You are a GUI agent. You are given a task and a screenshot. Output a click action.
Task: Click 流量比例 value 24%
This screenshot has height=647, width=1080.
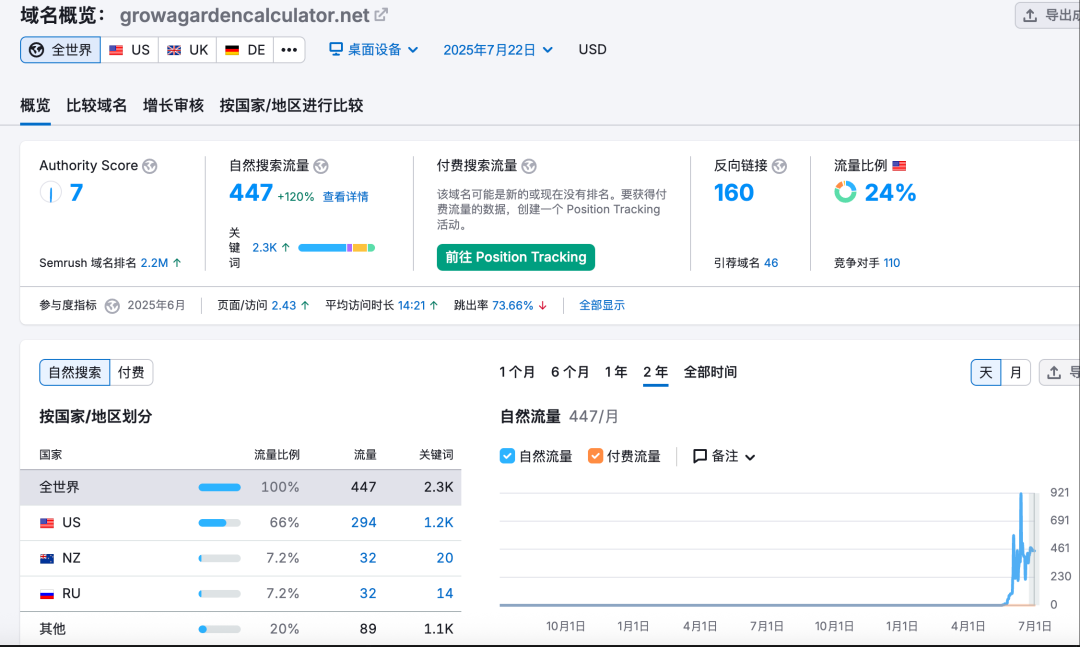point(891,192)
